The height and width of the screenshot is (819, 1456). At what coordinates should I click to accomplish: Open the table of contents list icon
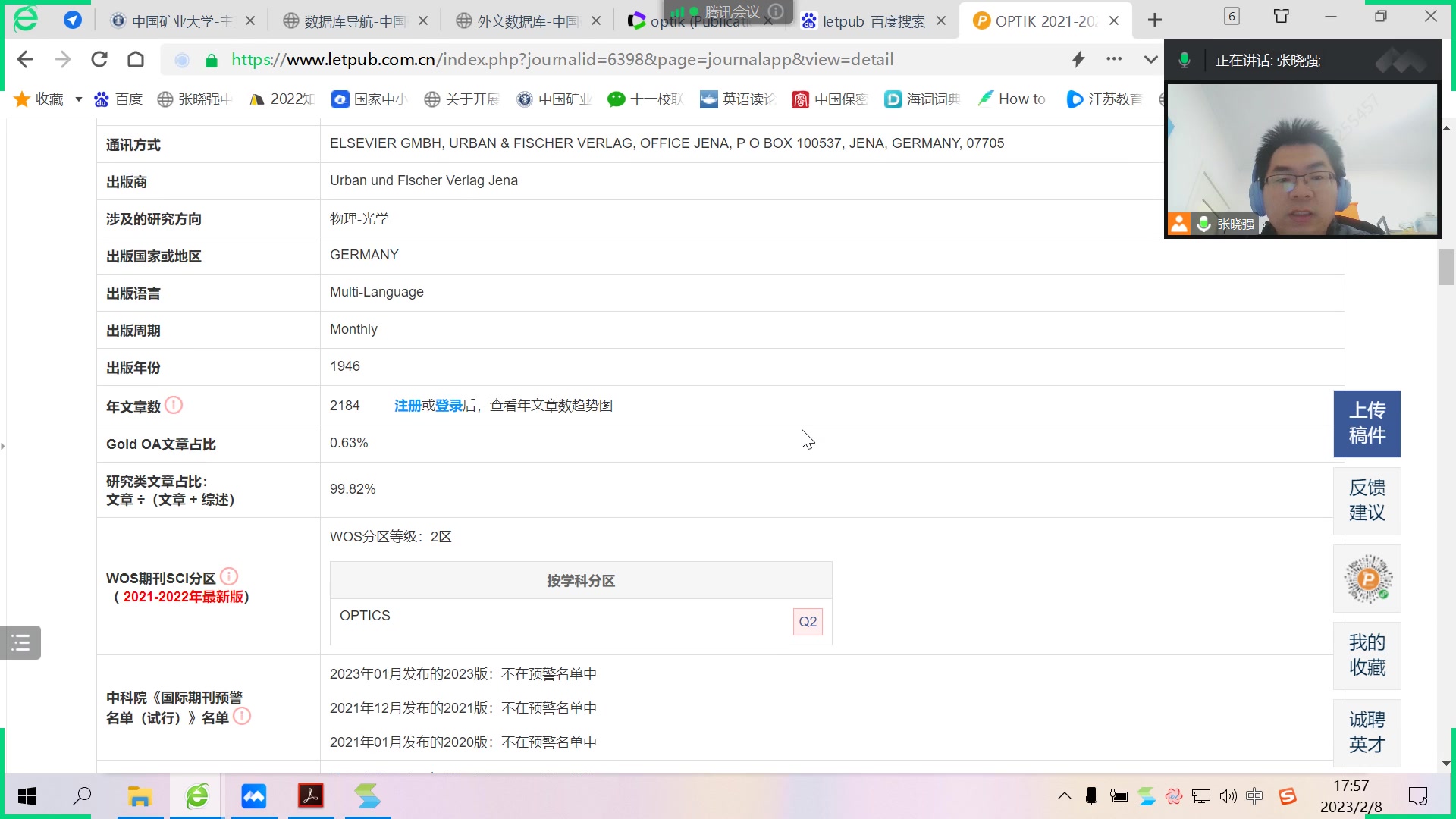click(20, 643)
